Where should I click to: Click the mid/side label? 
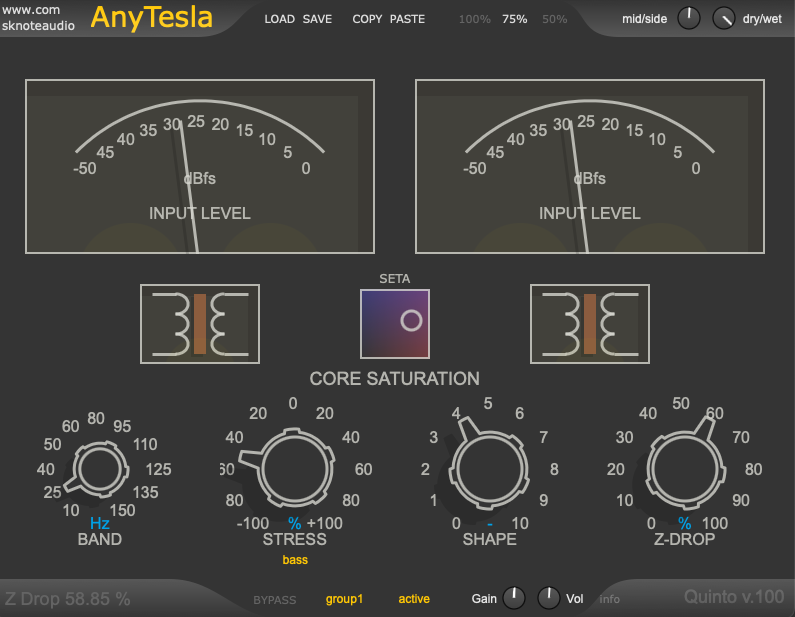click(644, 19)
